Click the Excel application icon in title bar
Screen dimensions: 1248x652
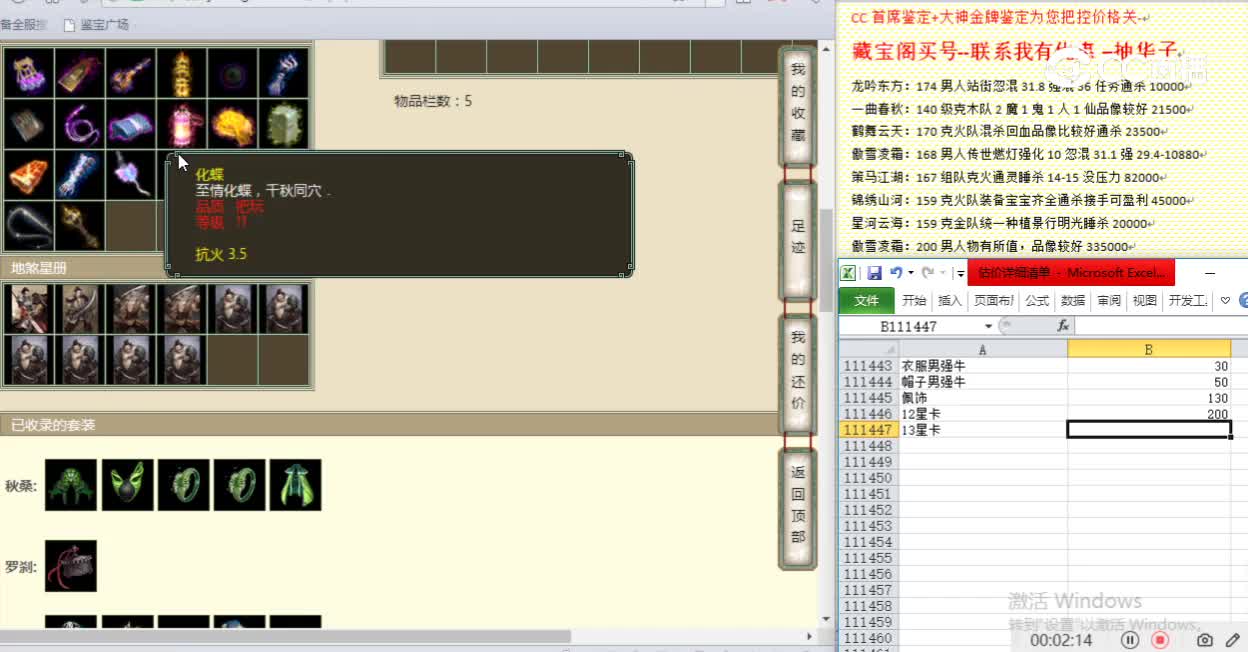click(x=847, y=273)
